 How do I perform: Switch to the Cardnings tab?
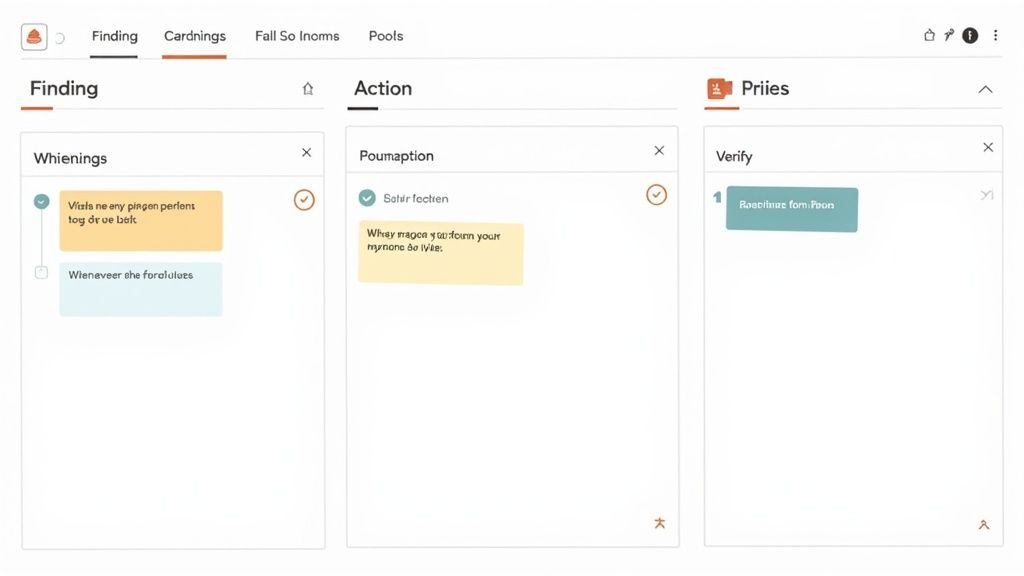pyautogui.click(x=194, y=35)
